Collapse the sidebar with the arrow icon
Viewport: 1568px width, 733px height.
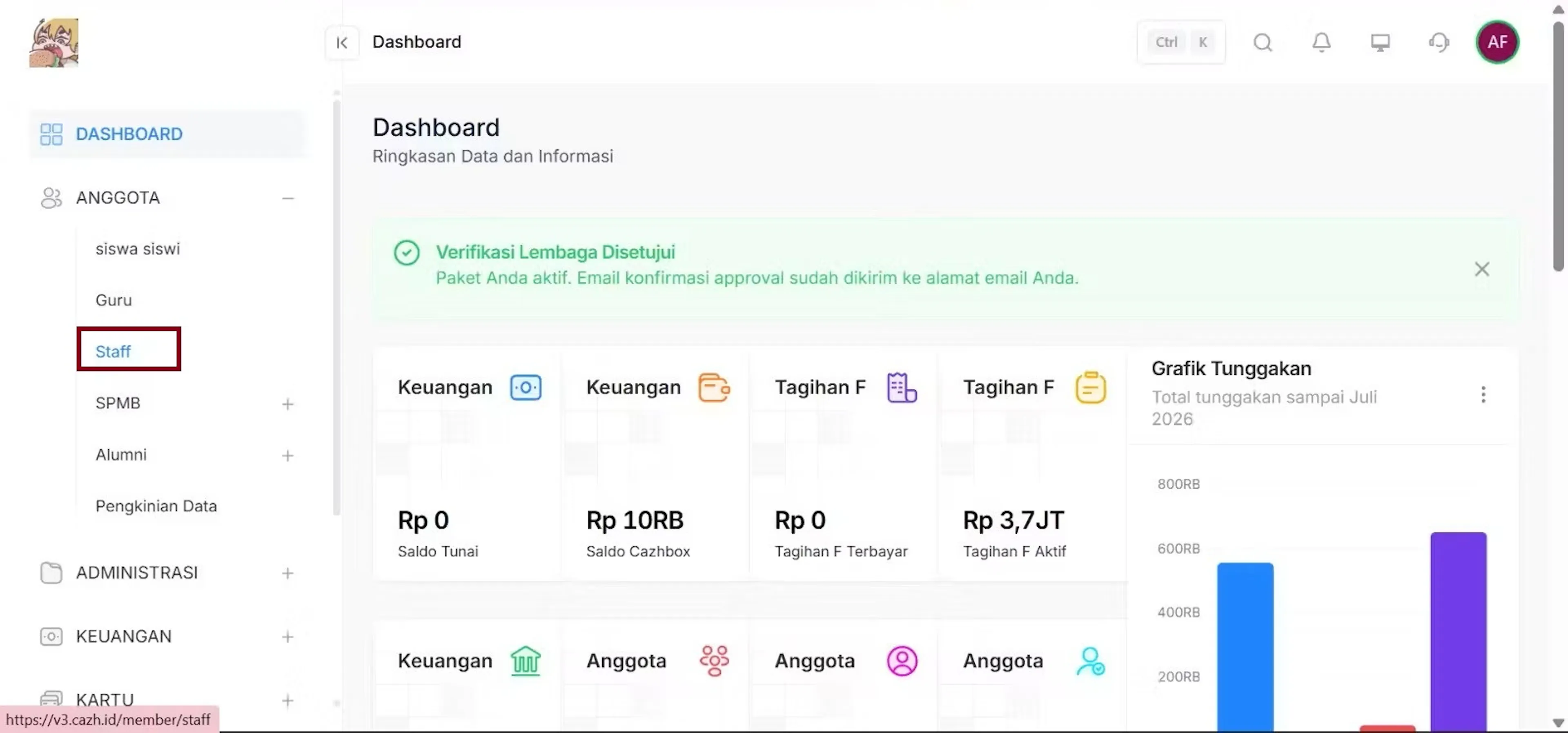coord(341,42)
